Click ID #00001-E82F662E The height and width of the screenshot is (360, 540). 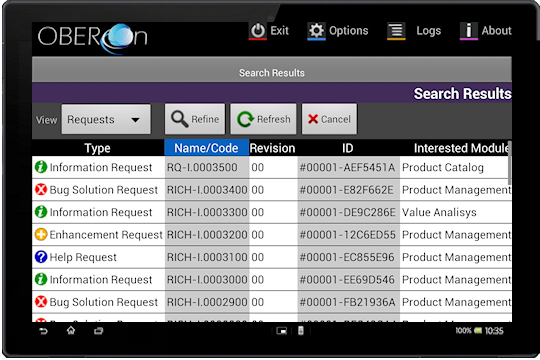tap(346, 190)
